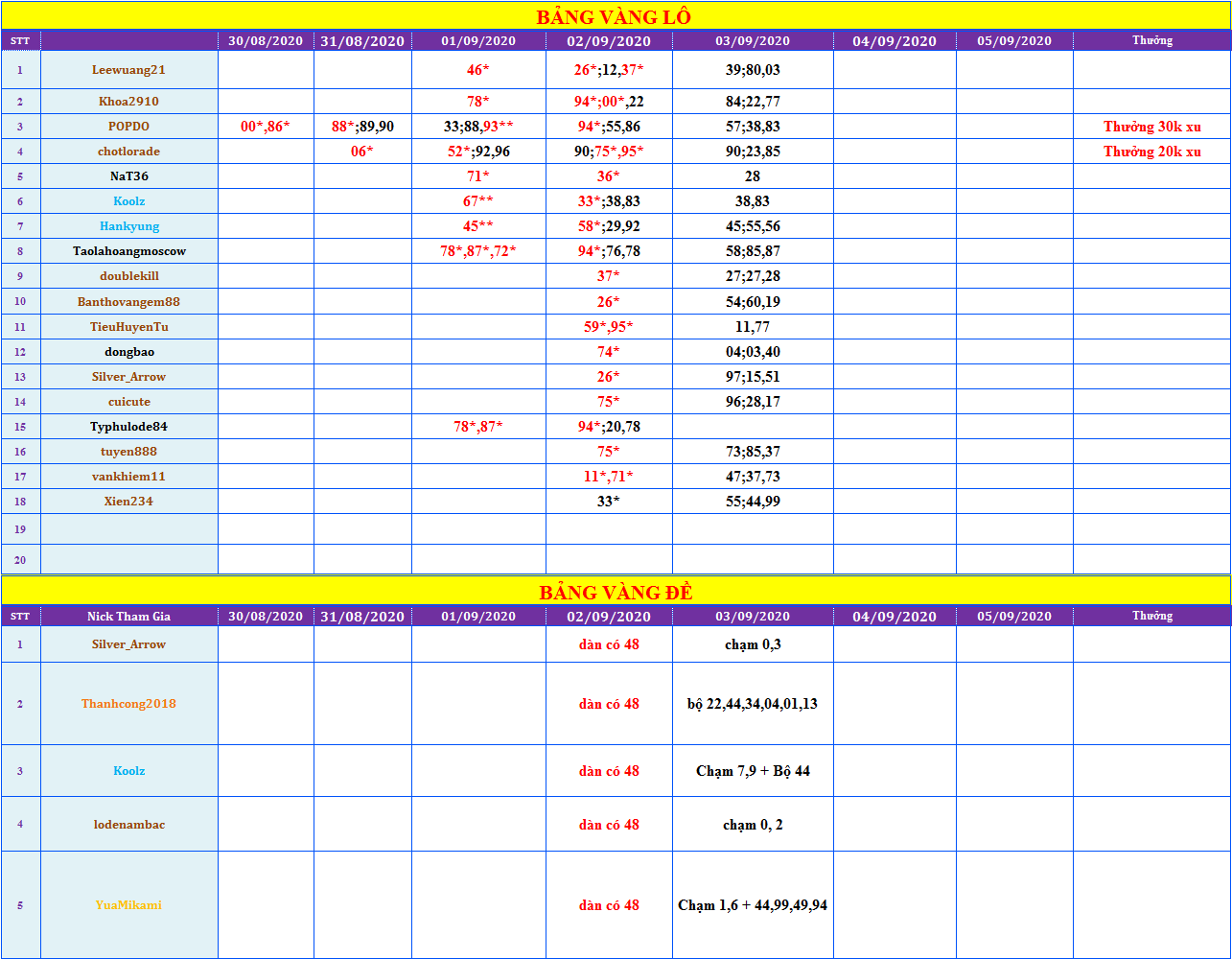Click the vankhiem11 name cell
This screenshot has height=959, width=1232.
(129, 477)
